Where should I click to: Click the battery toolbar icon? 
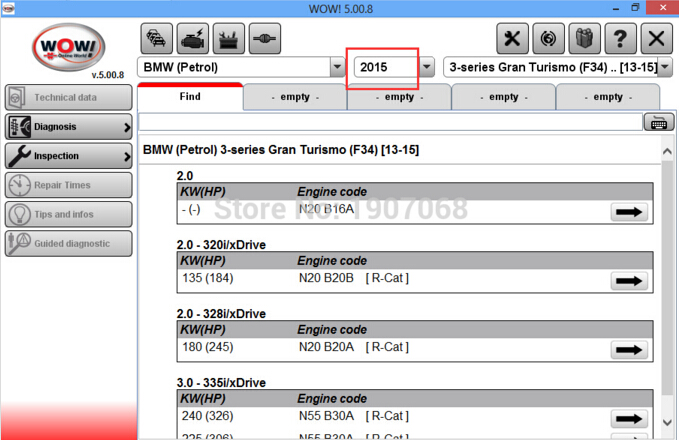click(228, 39)
